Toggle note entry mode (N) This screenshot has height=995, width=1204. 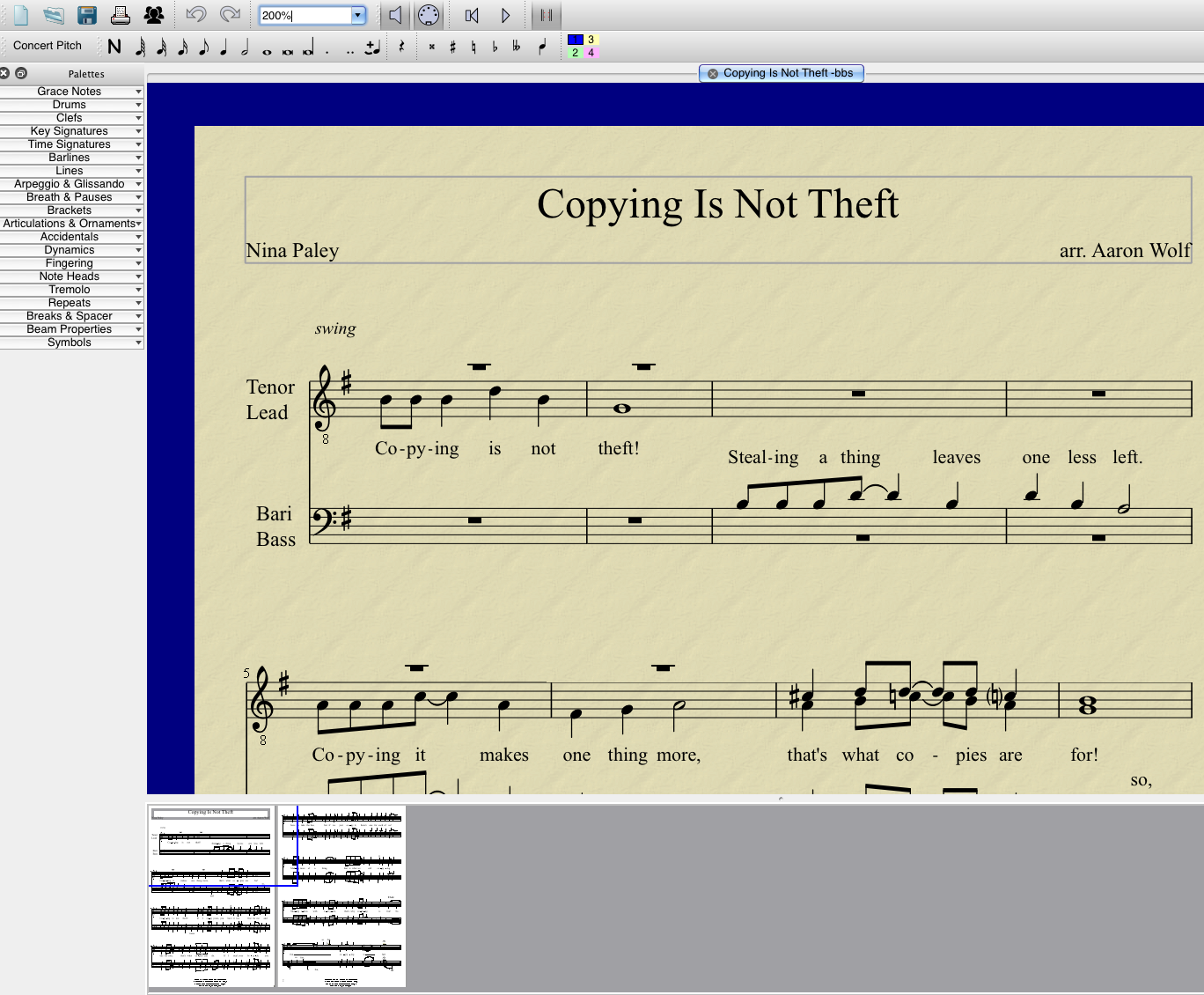tap(114, 47)
